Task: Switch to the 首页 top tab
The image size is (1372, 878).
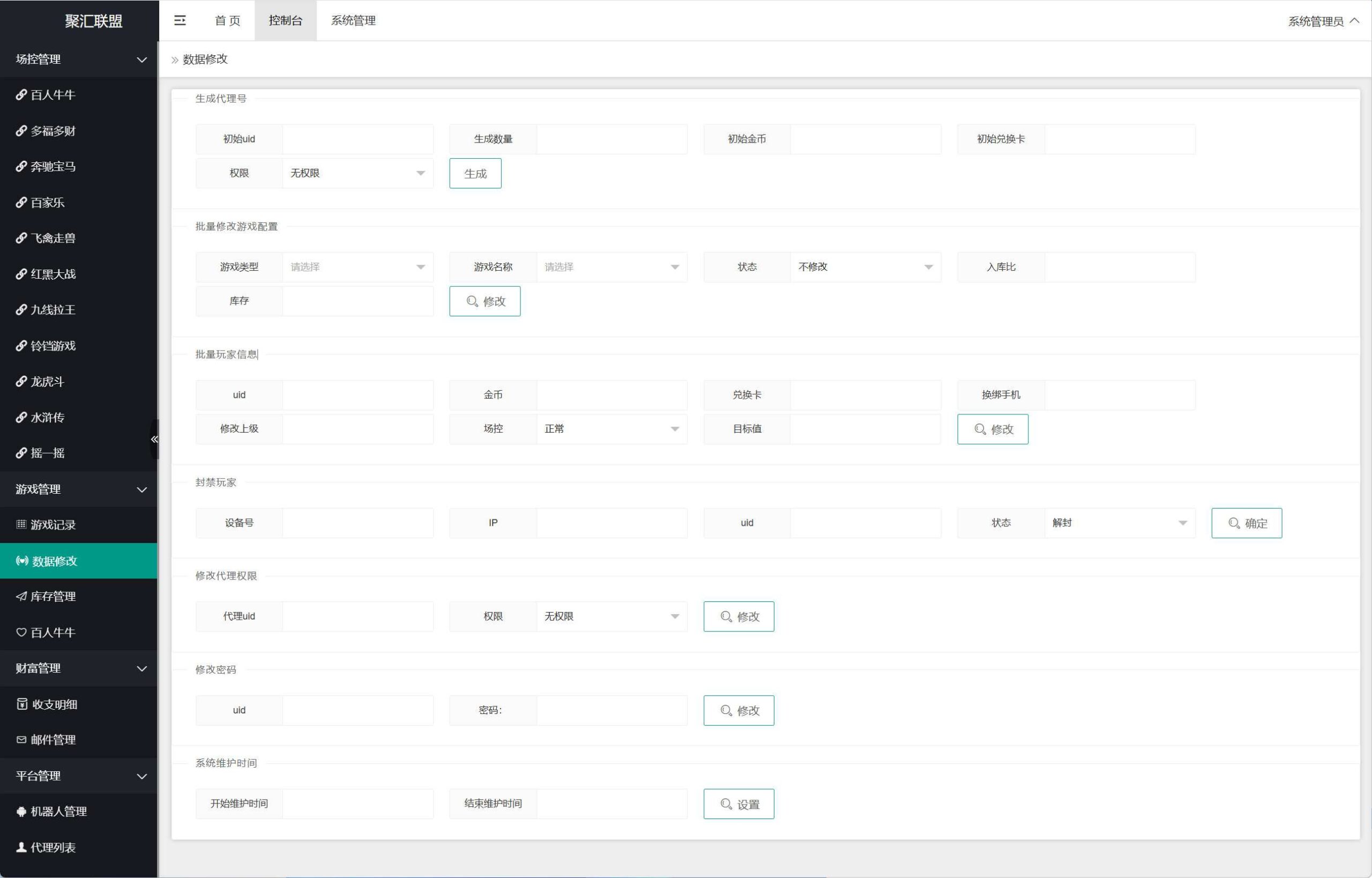Action: [x=227, y=20]
